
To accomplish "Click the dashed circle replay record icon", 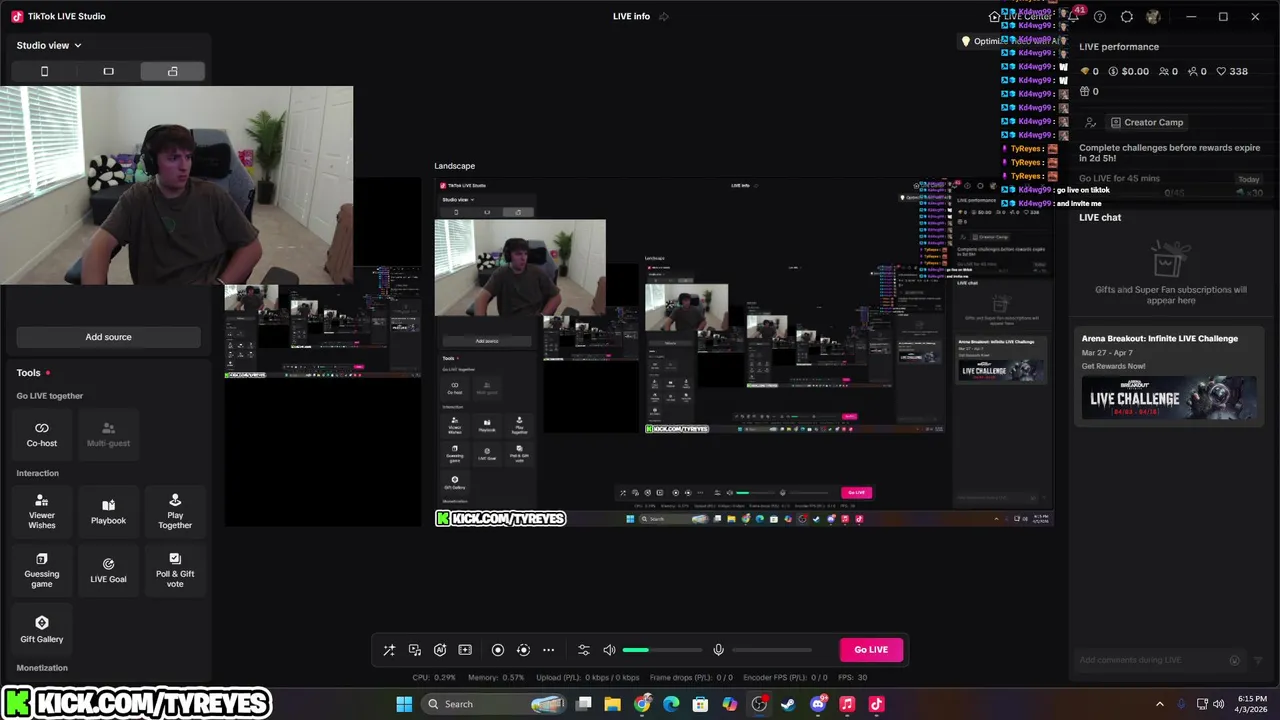I will [523, 650].
